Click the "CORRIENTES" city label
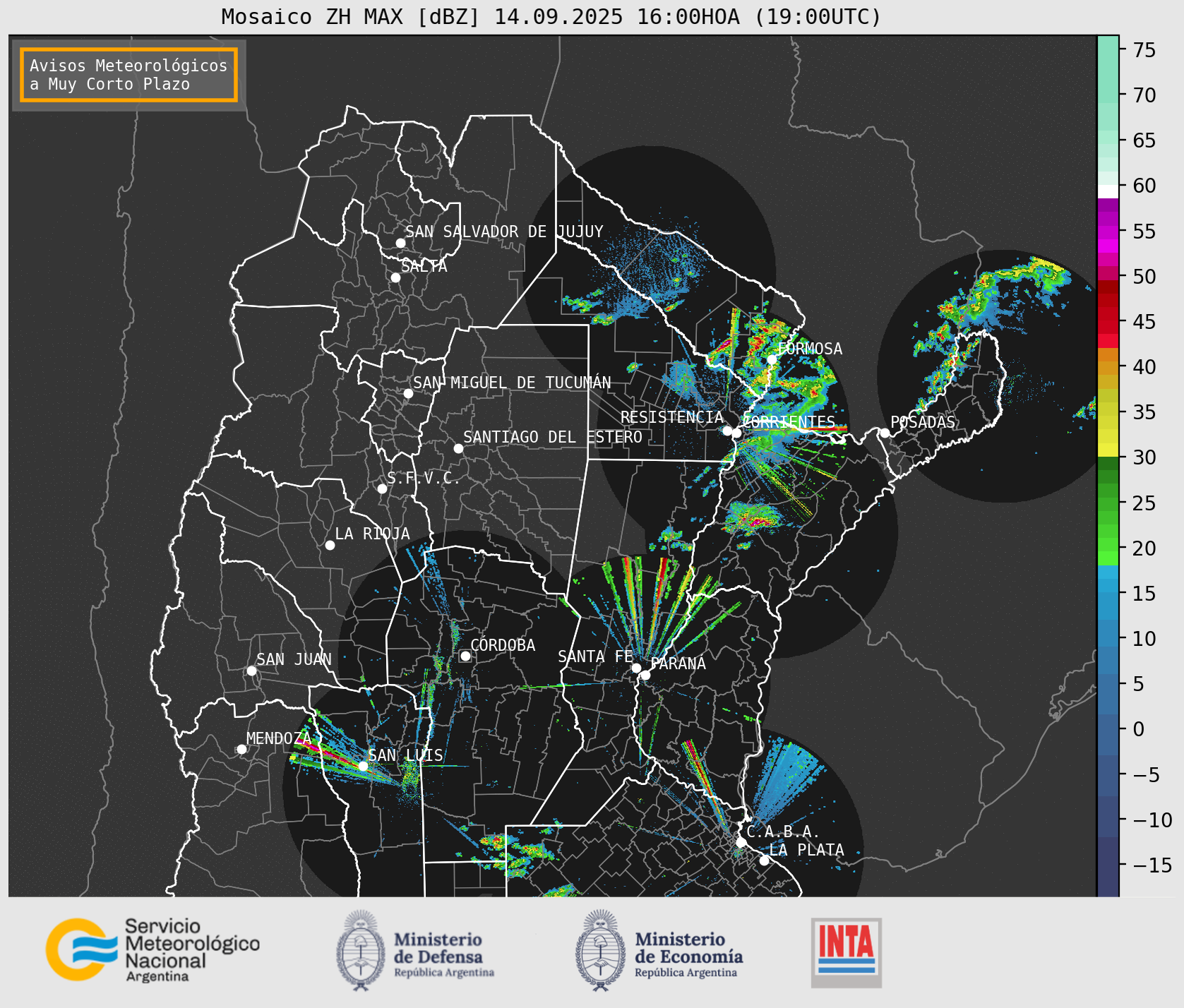The height and width of the screenshot is (1008, 1184). pos(789,422)
